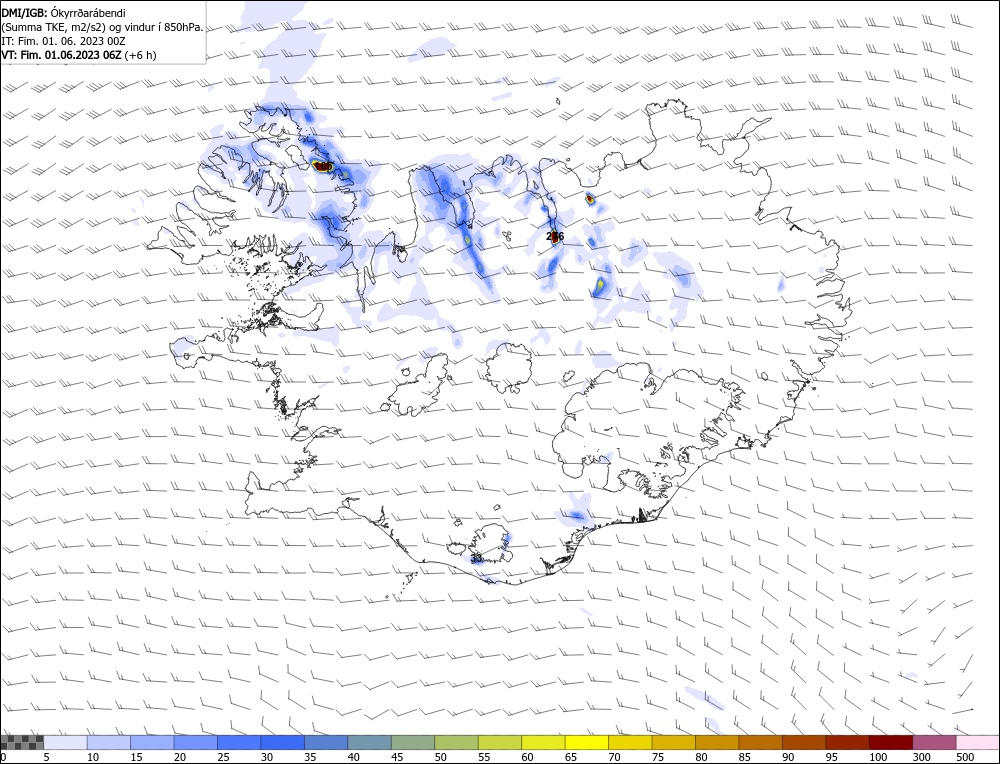
Task: Choose the legend swatch between 25 and 30
Action: pos(239,742)
